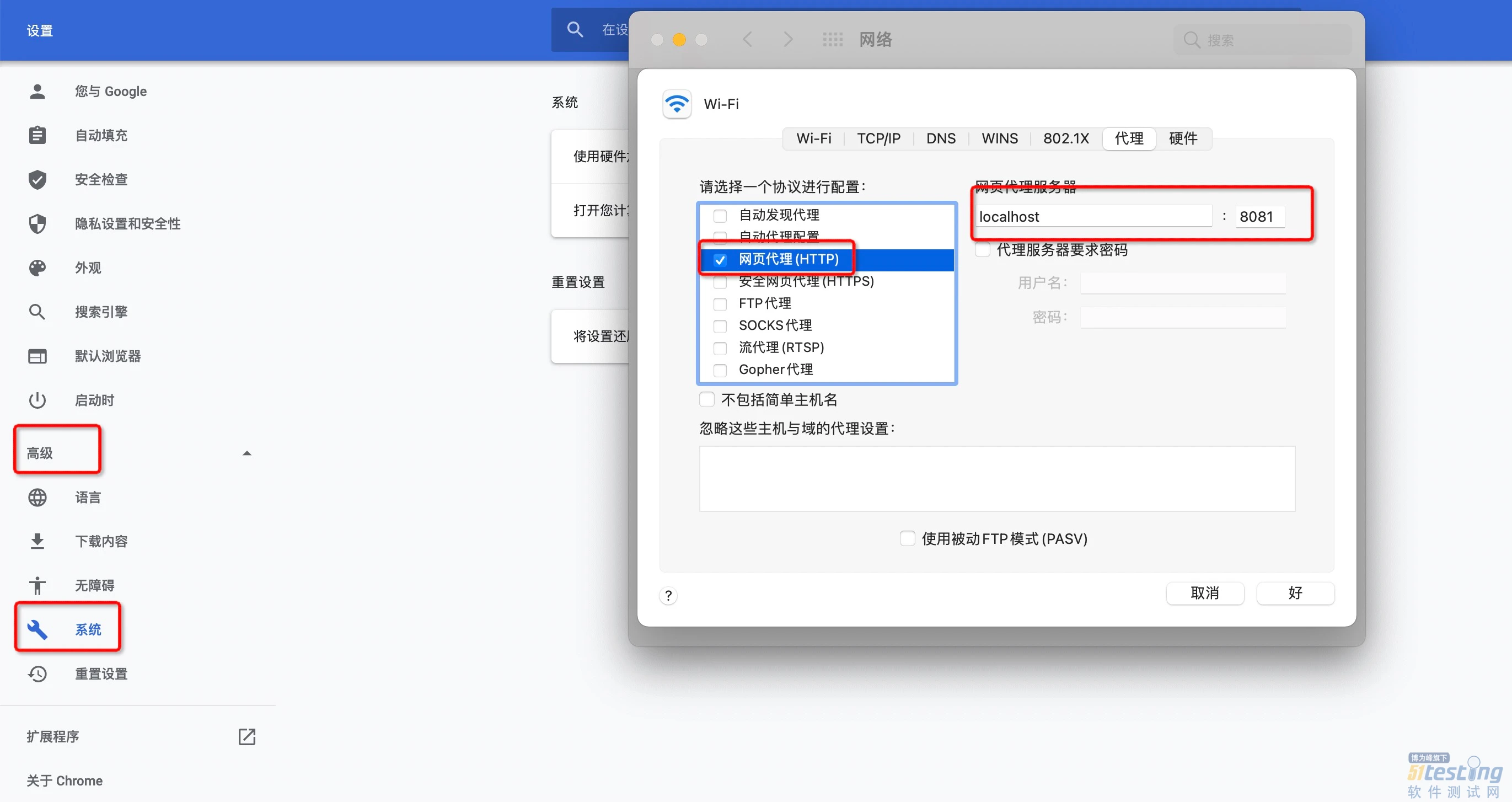Click the power icon for 启动时
1512x802 pixels.
pos(37,400)
